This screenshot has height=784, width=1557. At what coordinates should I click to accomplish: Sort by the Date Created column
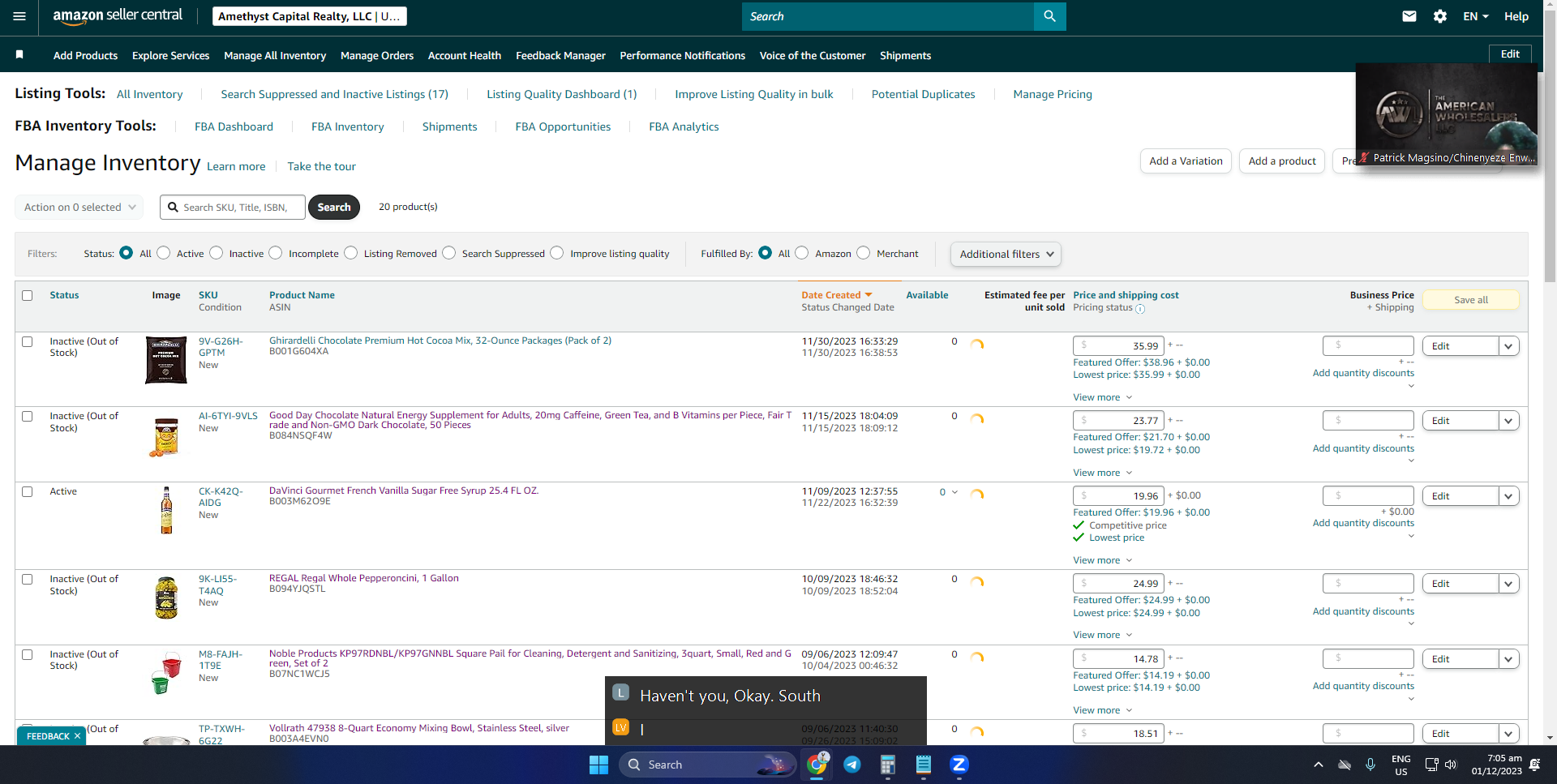(x=837, y=295)
